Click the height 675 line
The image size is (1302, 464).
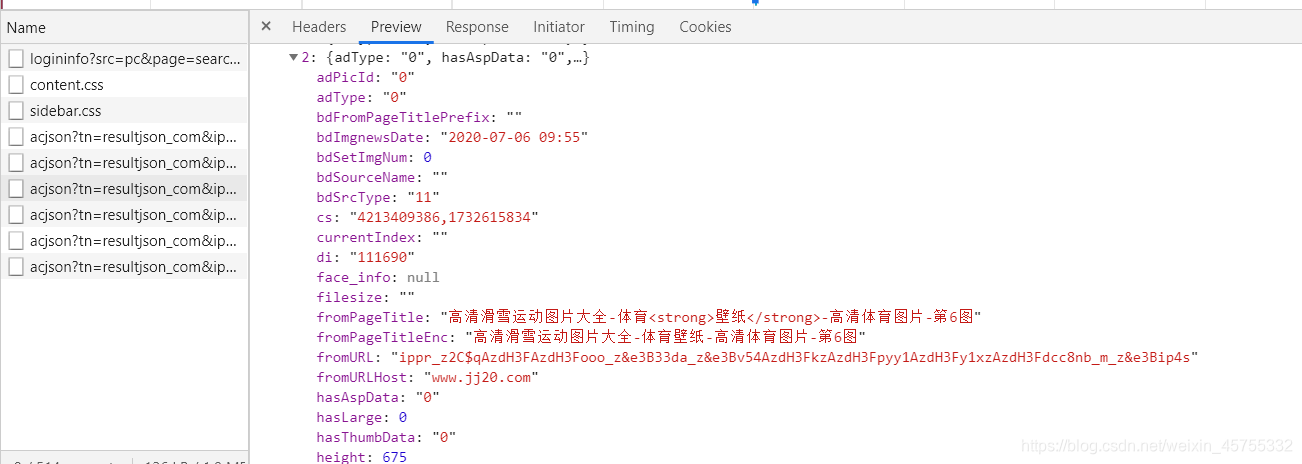point(361,456)
